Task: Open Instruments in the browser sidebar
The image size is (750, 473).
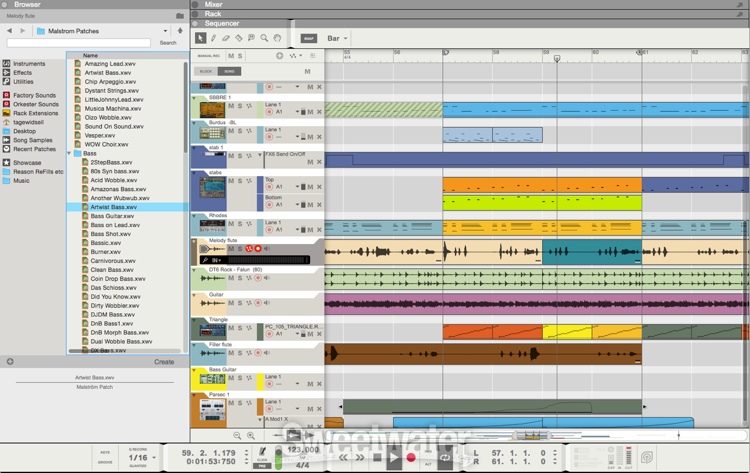Action: pos(28,64)
